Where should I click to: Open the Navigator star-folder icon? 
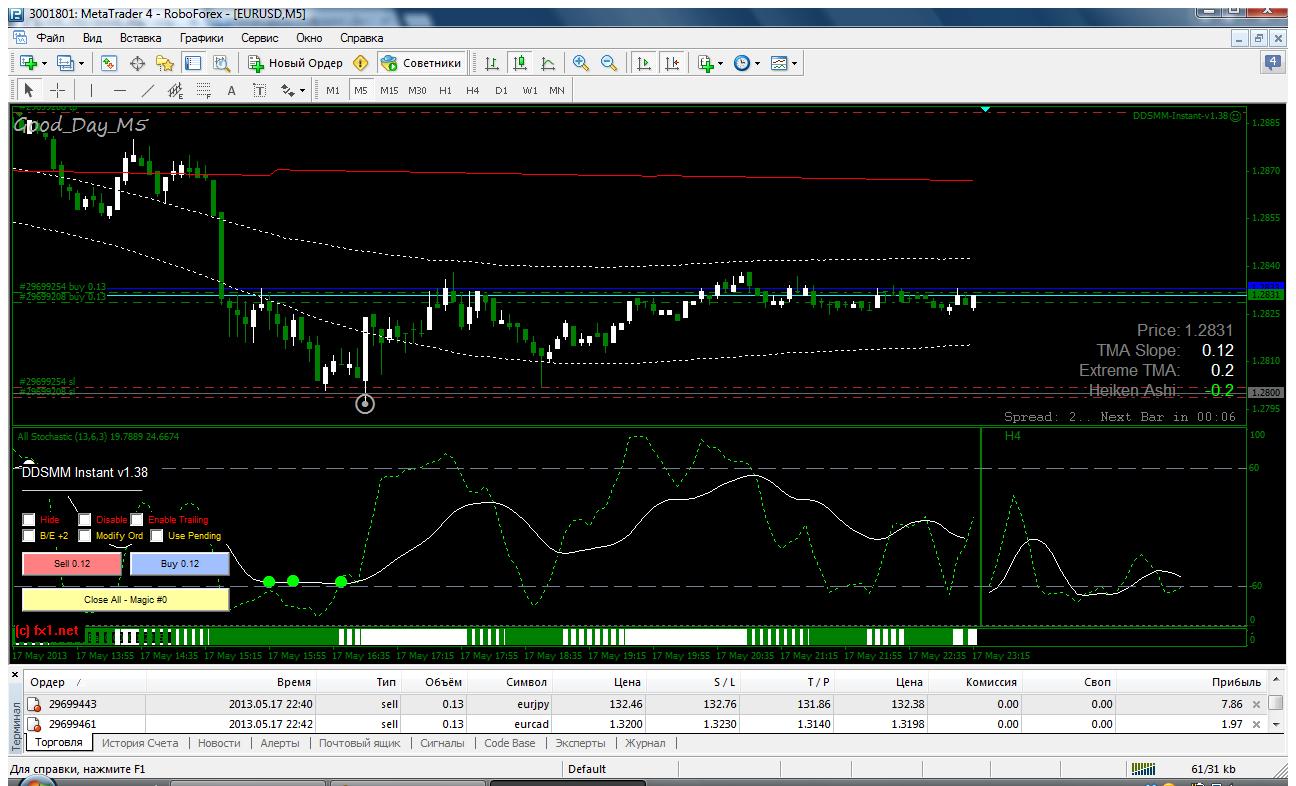166,63
